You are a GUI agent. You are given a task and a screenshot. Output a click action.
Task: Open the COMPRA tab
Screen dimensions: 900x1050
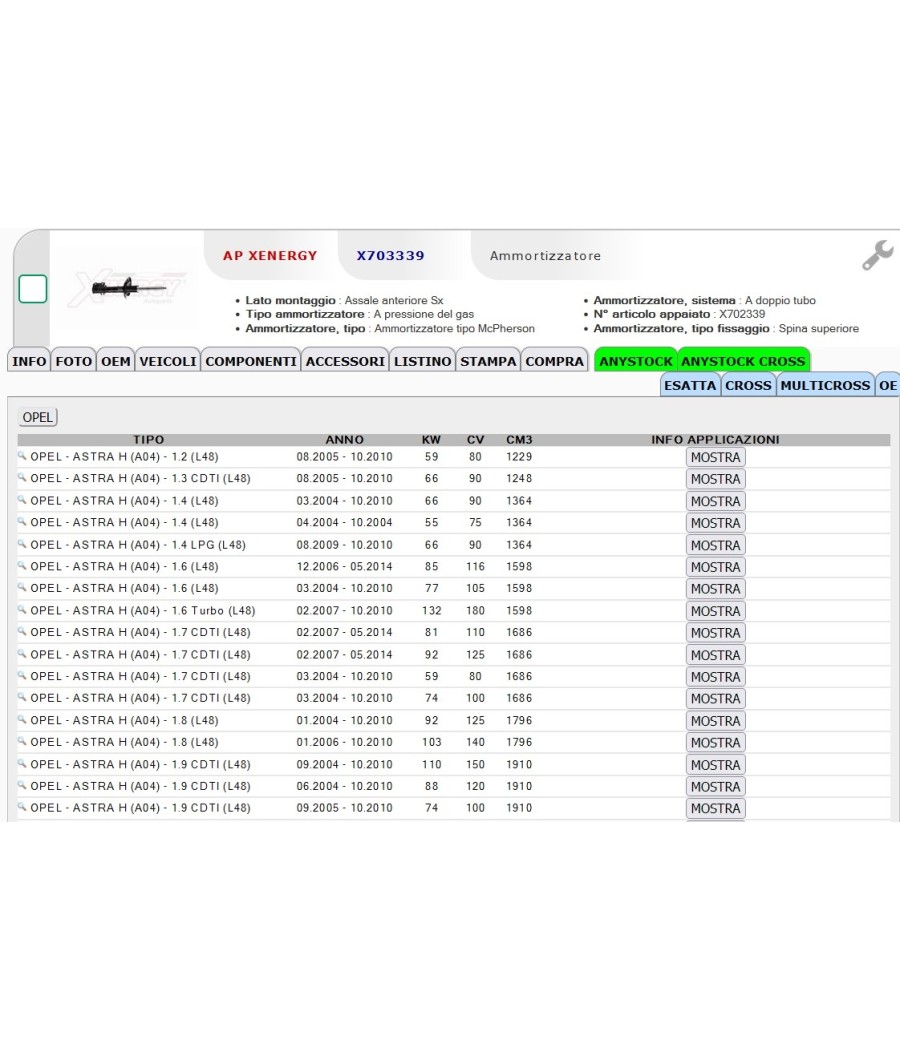[554, 361]
